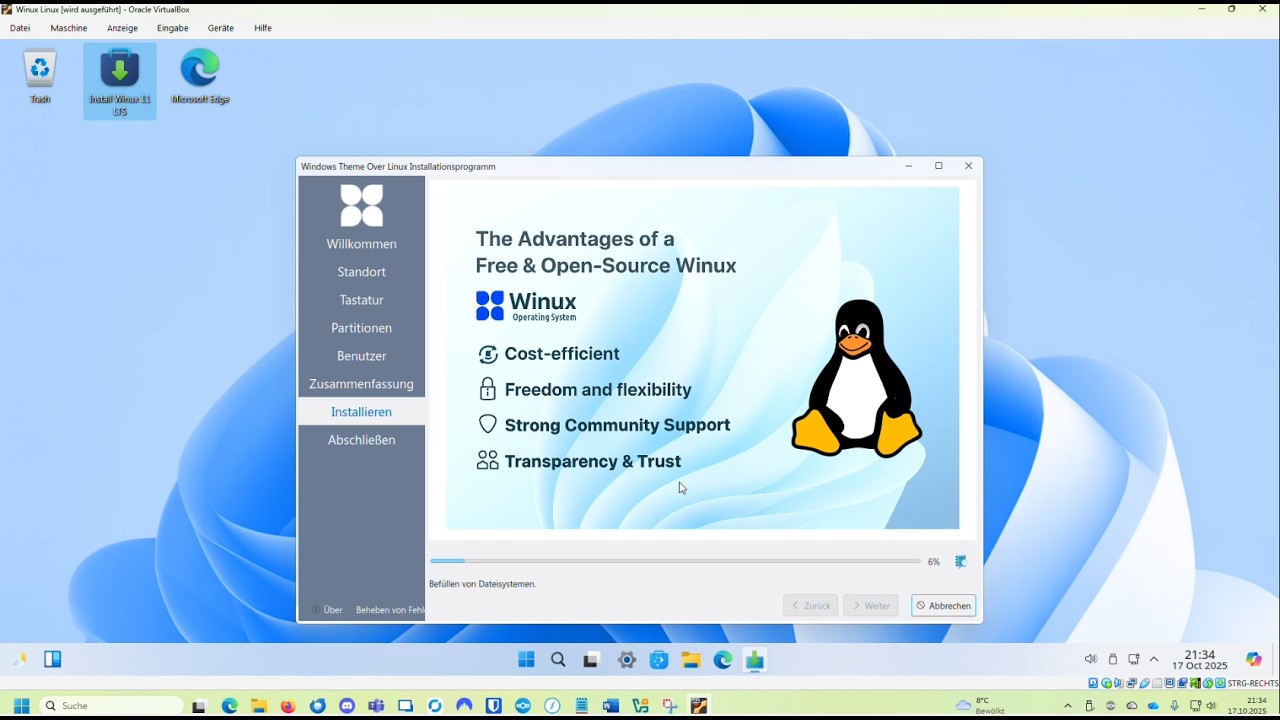The height and width of the screenshot is (720, 1280).
Task: Open Bitwarden shield icon in host taskbar
Action: (493, 706)
